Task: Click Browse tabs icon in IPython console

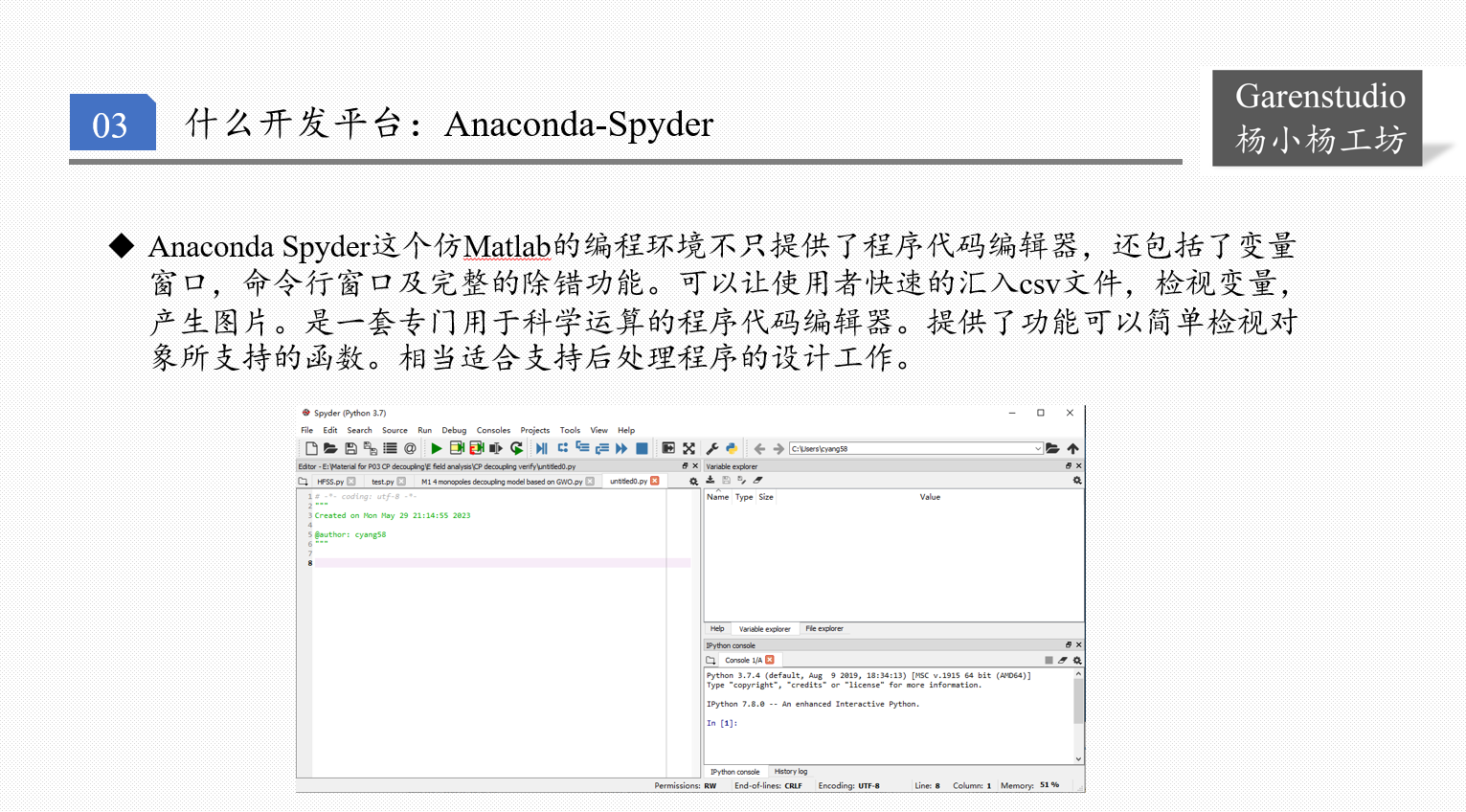Action: pos(710,660)
